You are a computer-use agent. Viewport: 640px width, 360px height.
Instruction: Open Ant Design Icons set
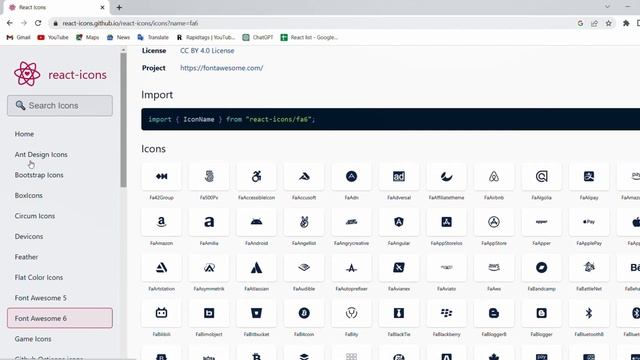[41, 155]
